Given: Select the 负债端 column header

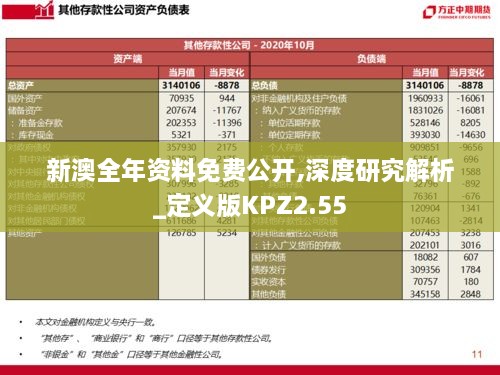Looking at the screenshot, I should [x=372, y=59].
